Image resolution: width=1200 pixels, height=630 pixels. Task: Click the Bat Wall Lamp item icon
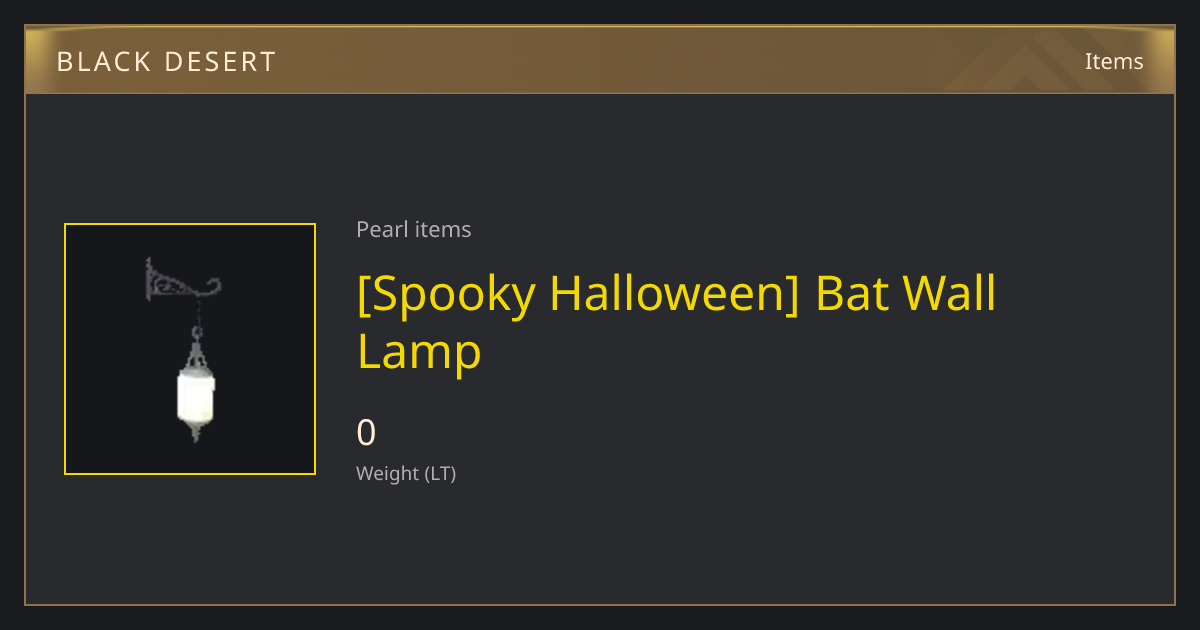pyautogui.click(x=190, y=349)
